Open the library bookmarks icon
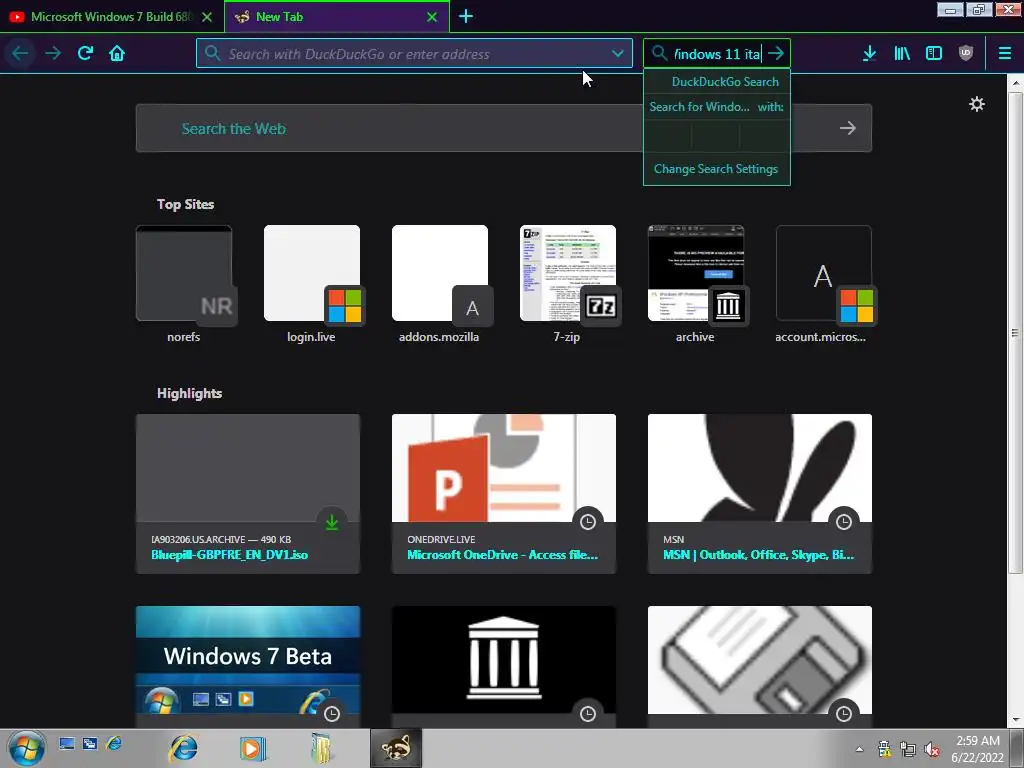Screen dimensions: 1024x768 click(902, 53)
